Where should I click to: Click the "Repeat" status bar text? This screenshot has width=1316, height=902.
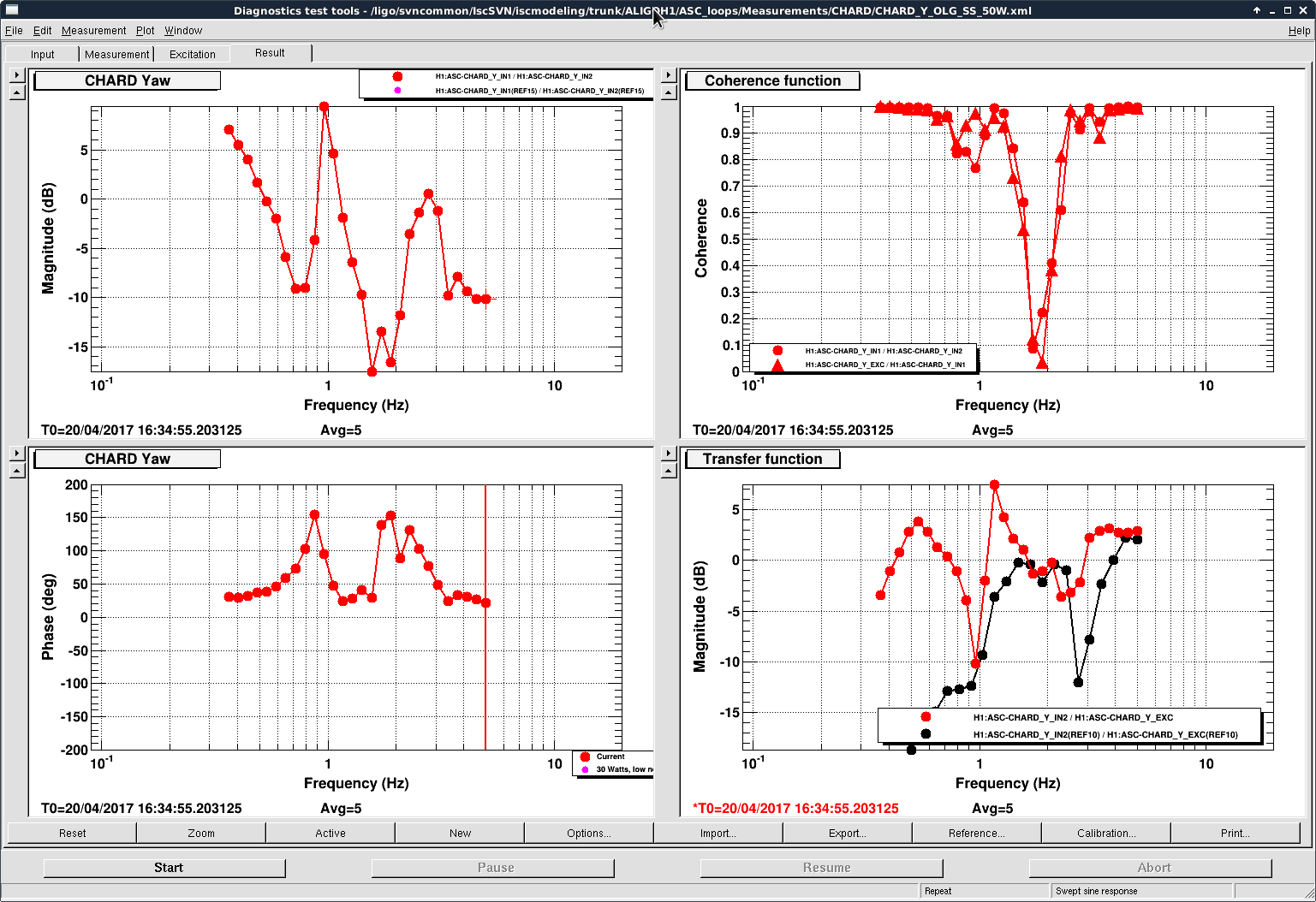tap(938, 891)
